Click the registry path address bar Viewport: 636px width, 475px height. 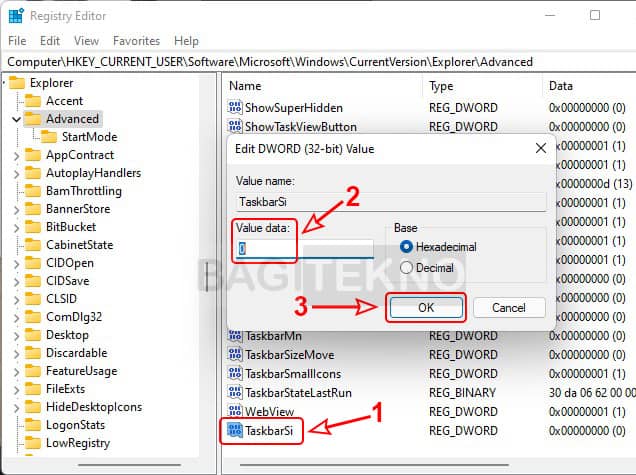(x=318, y=62)
